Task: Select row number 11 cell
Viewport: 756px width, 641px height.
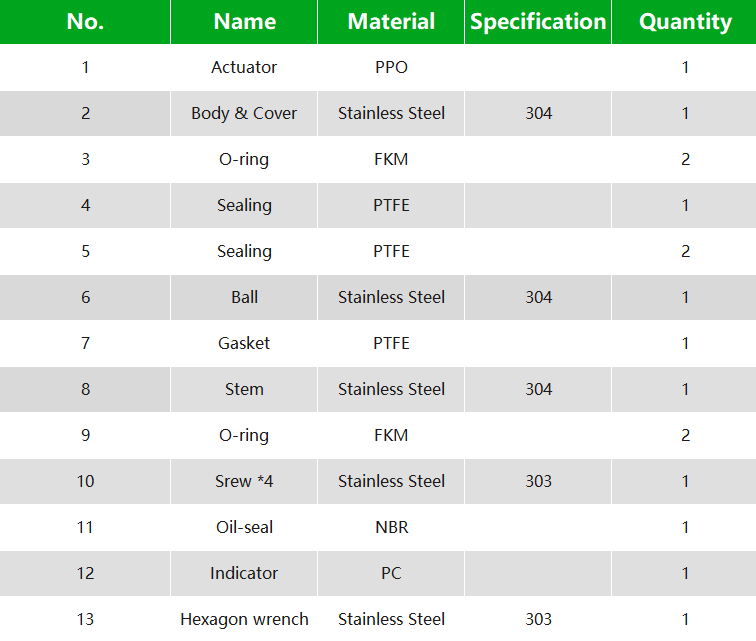Action: [85, 528]
